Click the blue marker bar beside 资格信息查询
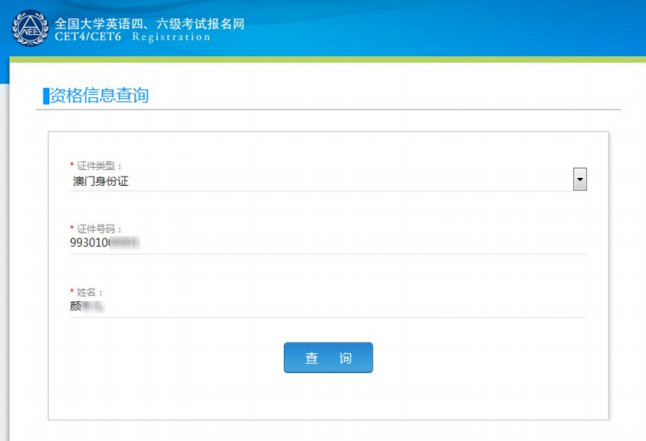646x441 pixels. pos(45,96)
